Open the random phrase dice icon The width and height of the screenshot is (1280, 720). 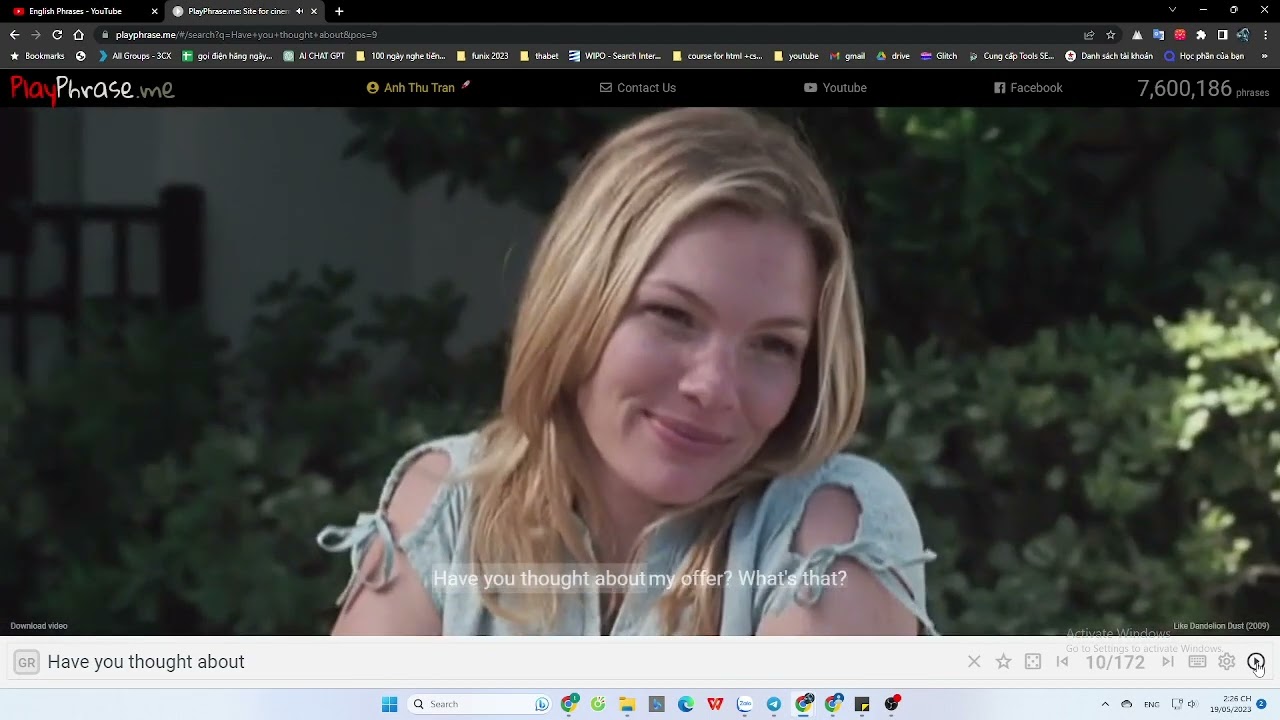(x=1033, y=662)
